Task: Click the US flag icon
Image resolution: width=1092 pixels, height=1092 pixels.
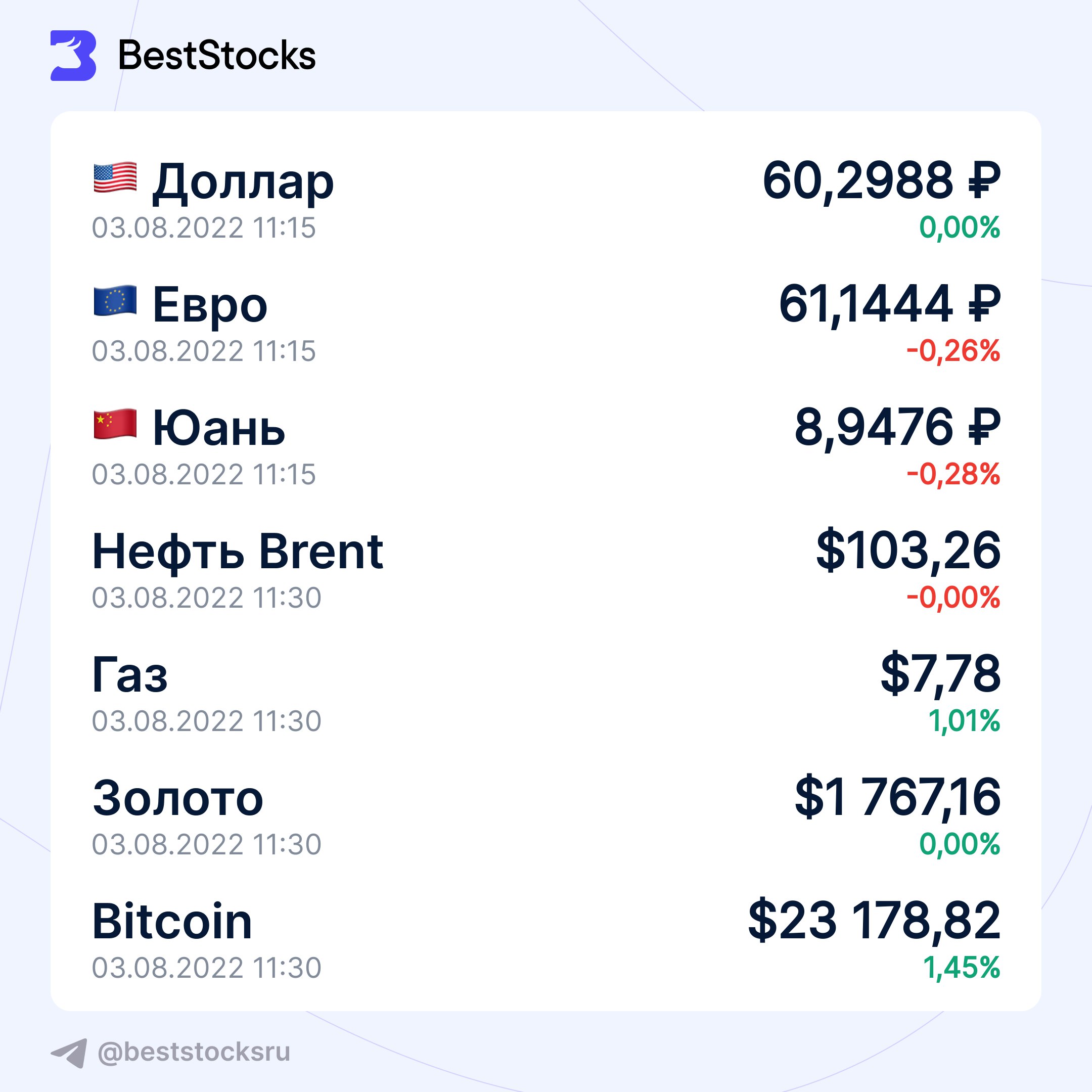Action: point(115,177)
